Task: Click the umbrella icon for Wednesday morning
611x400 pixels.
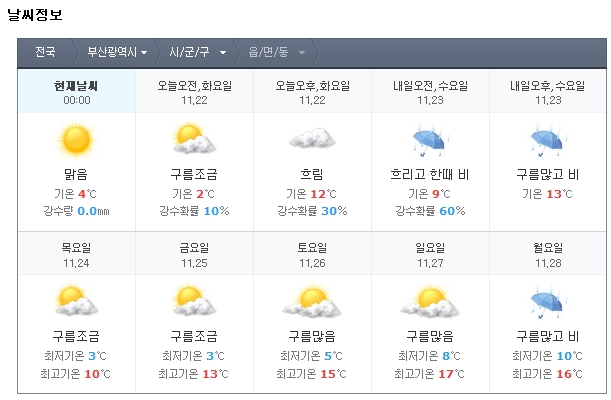Action: [x=430, y=139]
